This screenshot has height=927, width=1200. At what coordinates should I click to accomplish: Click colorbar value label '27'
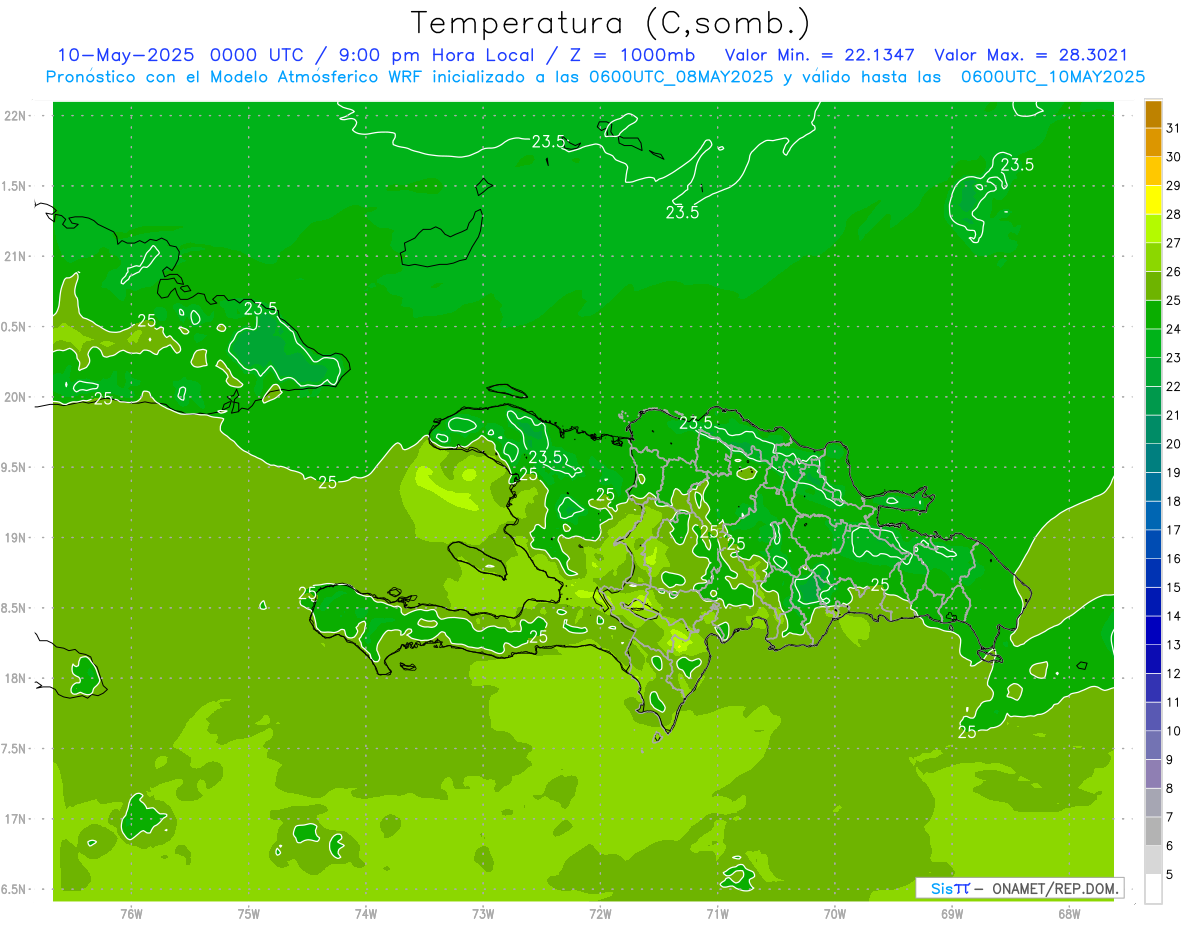(x=1174, y=243)
